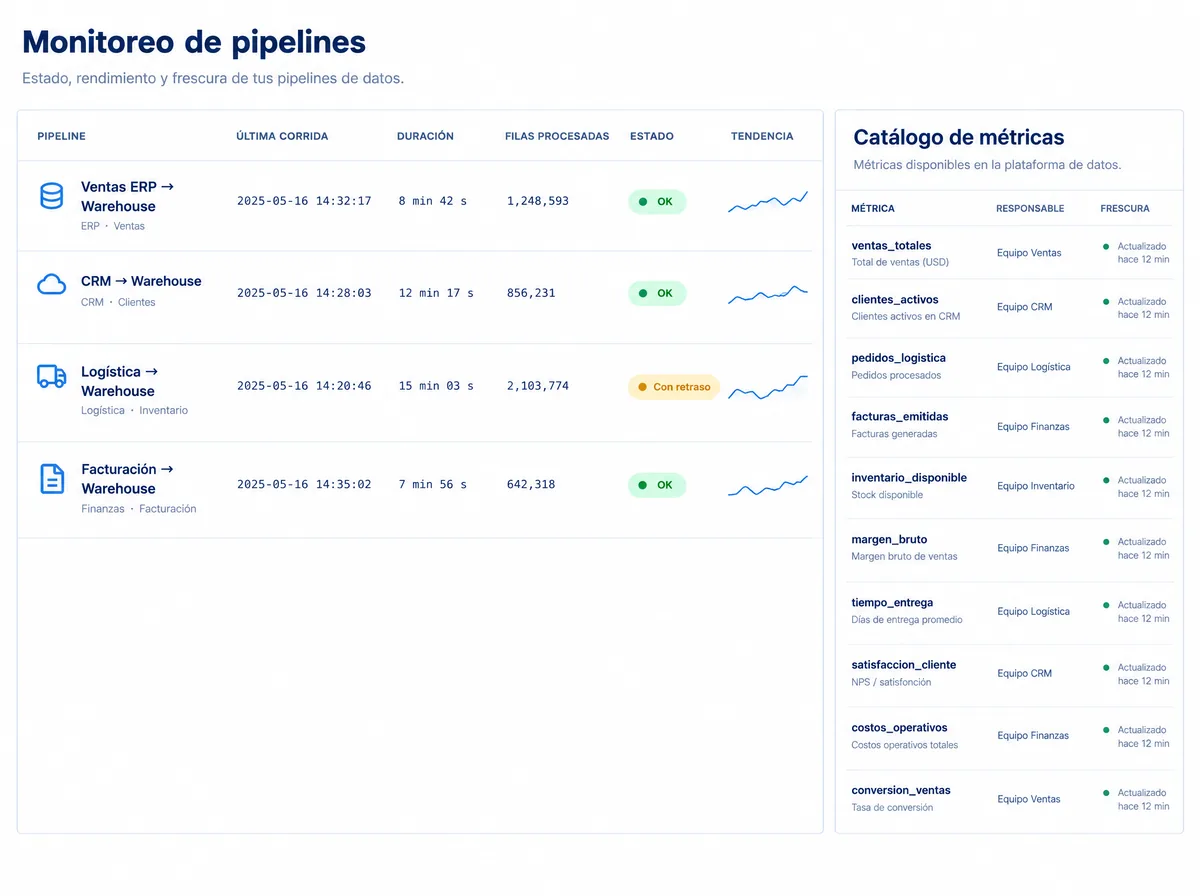Click the Con retraso status badge
The height and width of the screenshot is (896, 1200).
[674, 387]
